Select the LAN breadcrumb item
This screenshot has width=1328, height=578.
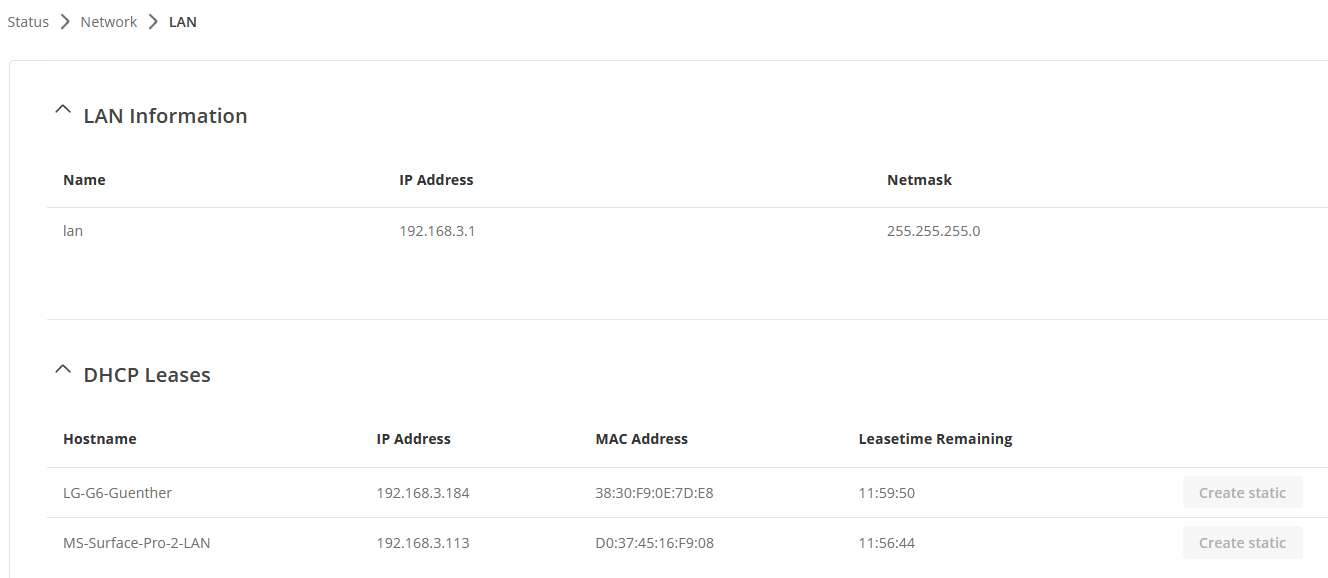coord(183,22)
